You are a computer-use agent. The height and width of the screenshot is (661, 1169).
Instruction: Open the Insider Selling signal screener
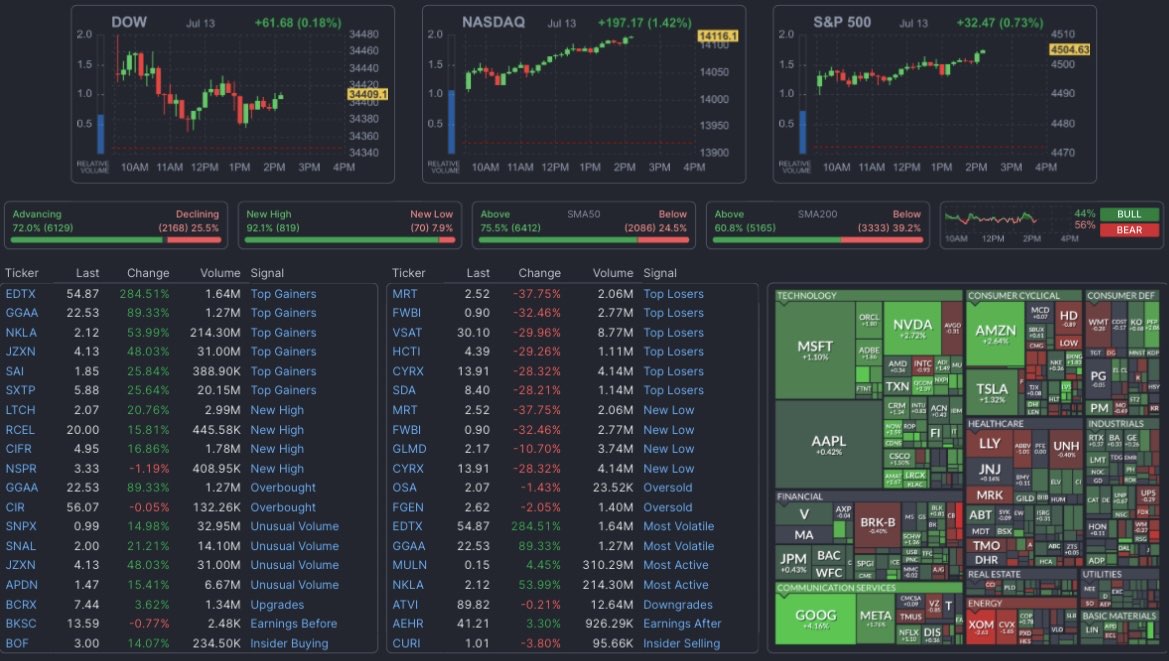point(681,643)
